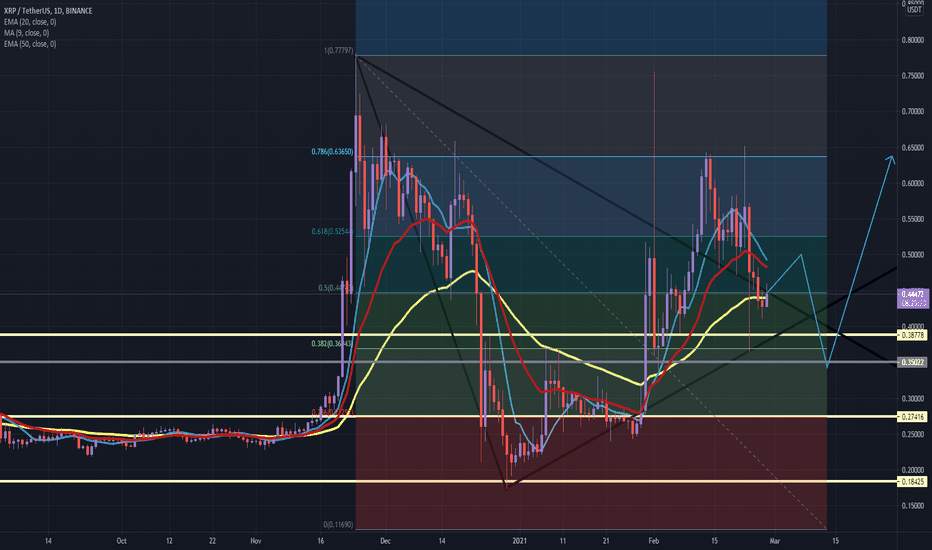Click the Fibonacci 0.786(0.63650) level label
This screenshot has height=550, width=932.
(332, 152)
